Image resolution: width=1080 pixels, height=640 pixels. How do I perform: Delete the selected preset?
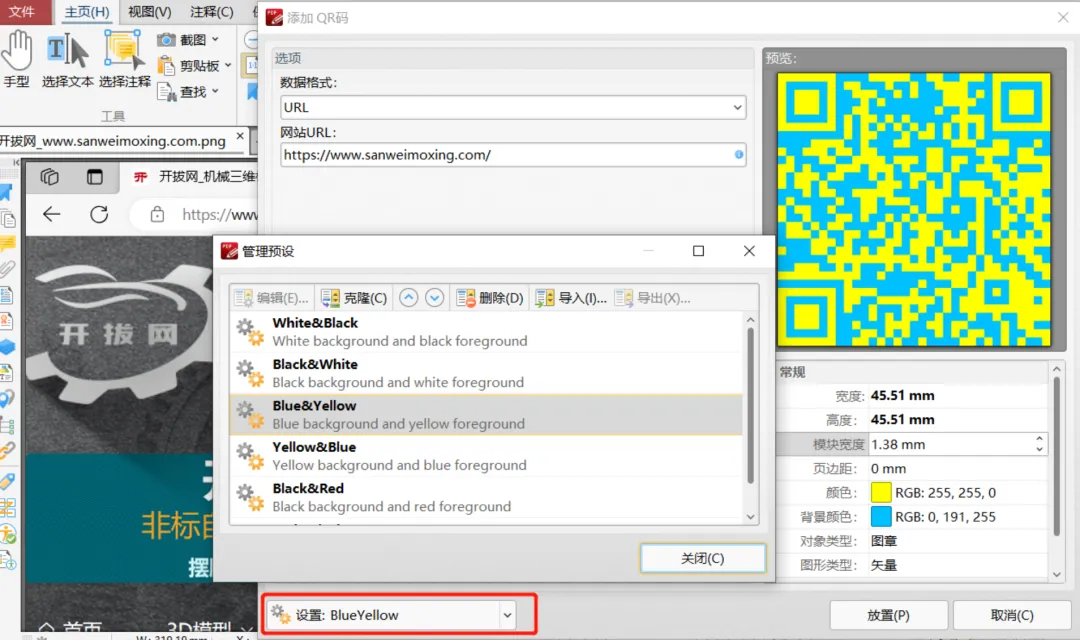coord(490,298)
